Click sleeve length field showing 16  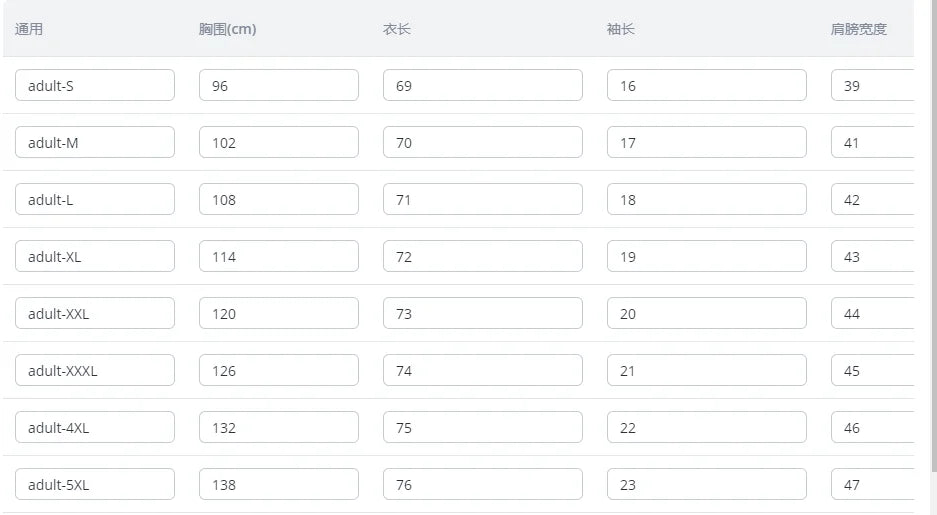coord(706,85)
